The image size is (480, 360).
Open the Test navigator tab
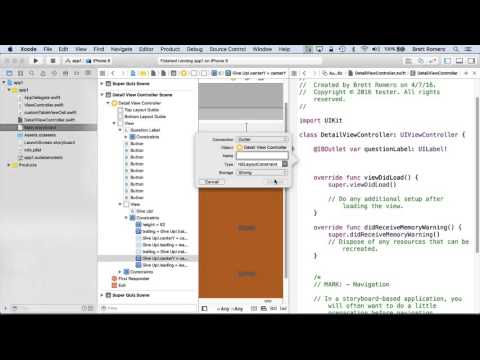(54, 73)
